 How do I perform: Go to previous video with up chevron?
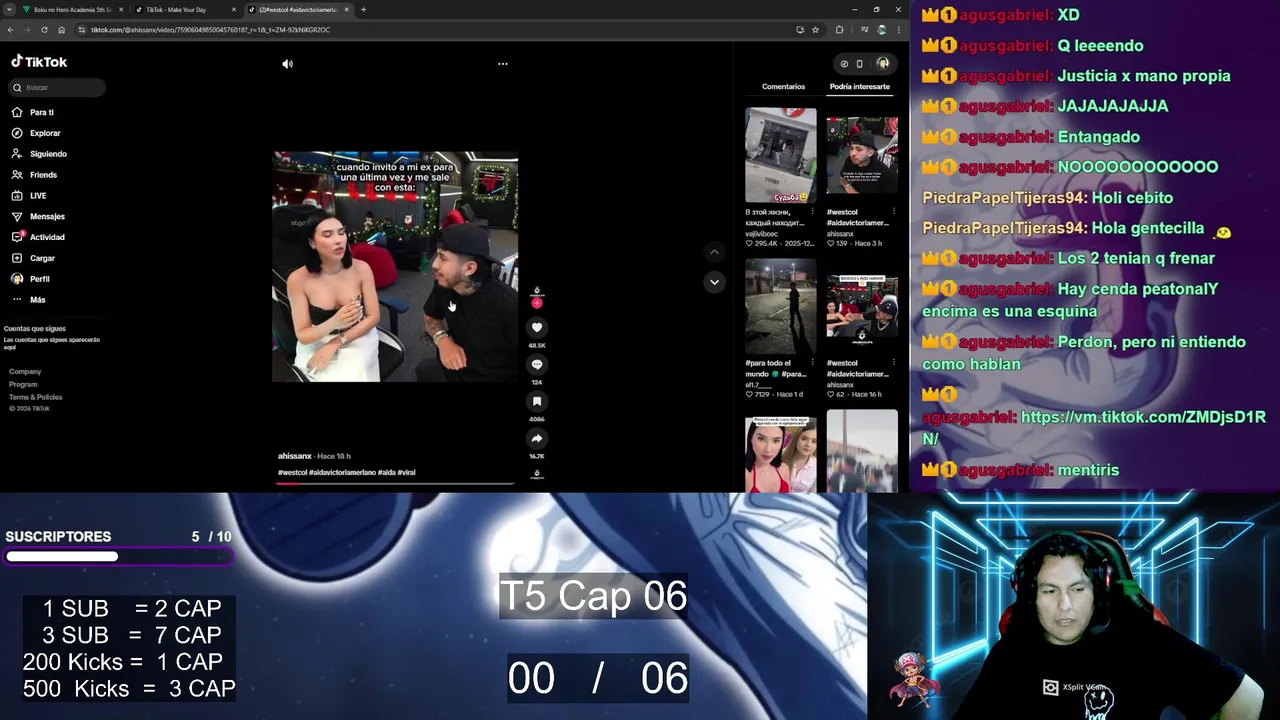coord(714,252)
